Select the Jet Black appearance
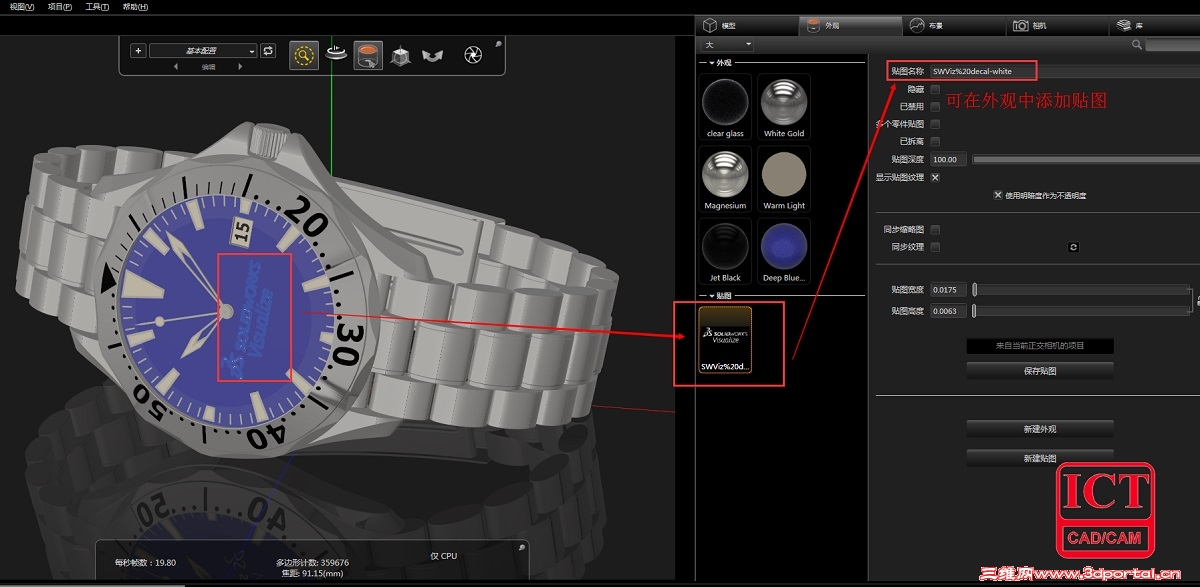Viewport: 1200px width, 587px height. [725, 251]
